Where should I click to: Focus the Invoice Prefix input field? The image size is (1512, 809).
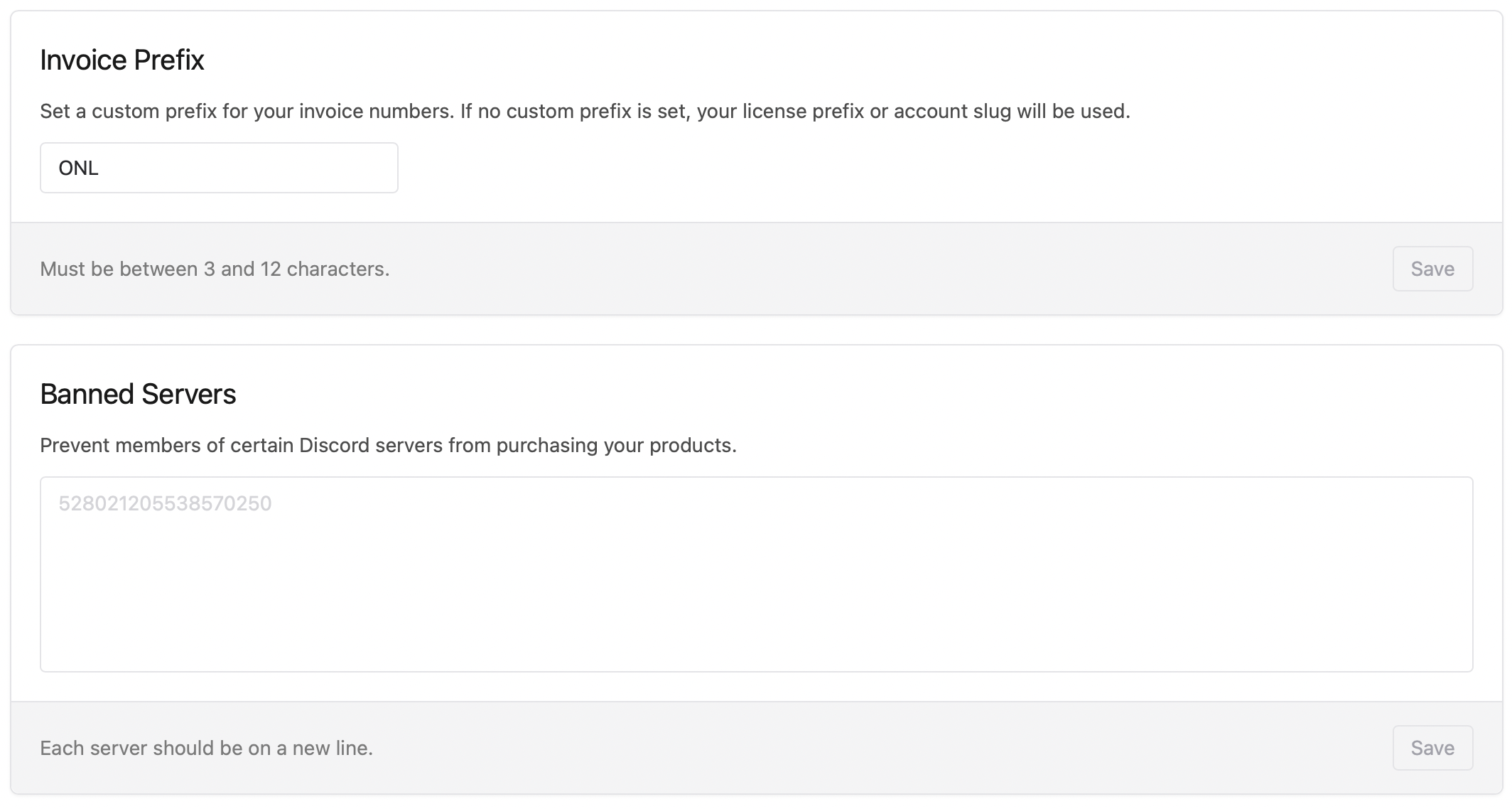pyautogui.click(x=219, y=168)
